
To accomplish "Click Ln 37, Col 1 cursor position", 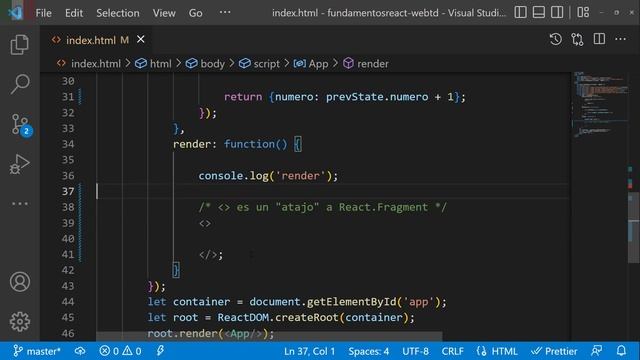I will coord(309,351).
